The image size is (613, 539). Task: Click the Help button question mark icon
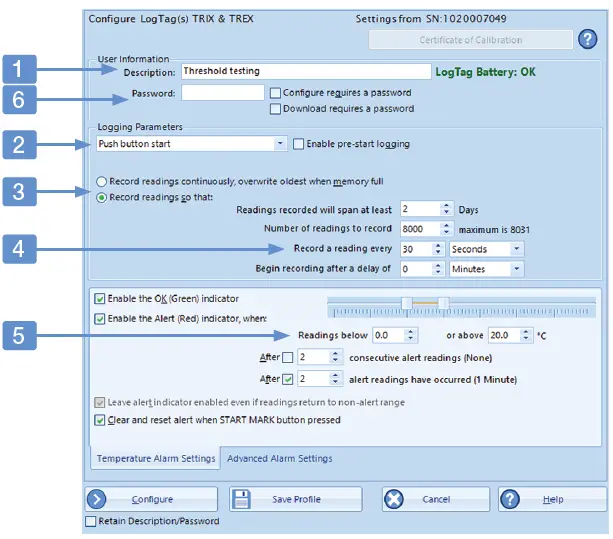coord(510,499)
